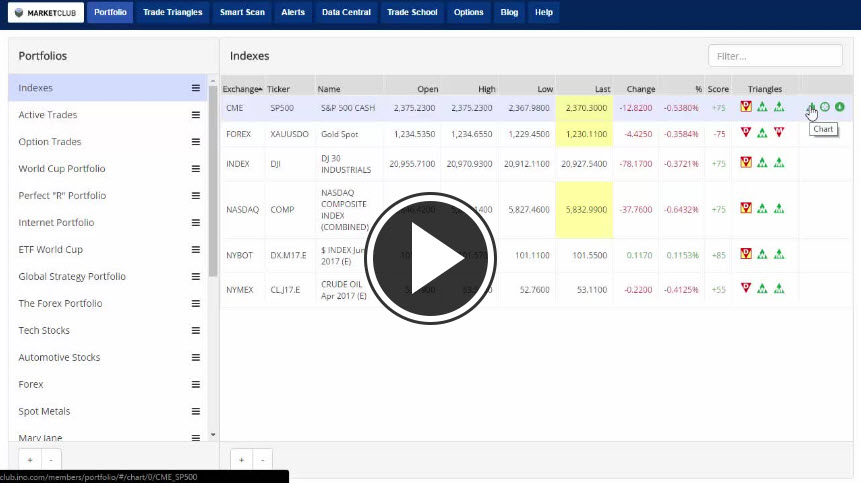Select the Spot Metals portfolio
Viewport: 861px width, 483px height.
108,411
